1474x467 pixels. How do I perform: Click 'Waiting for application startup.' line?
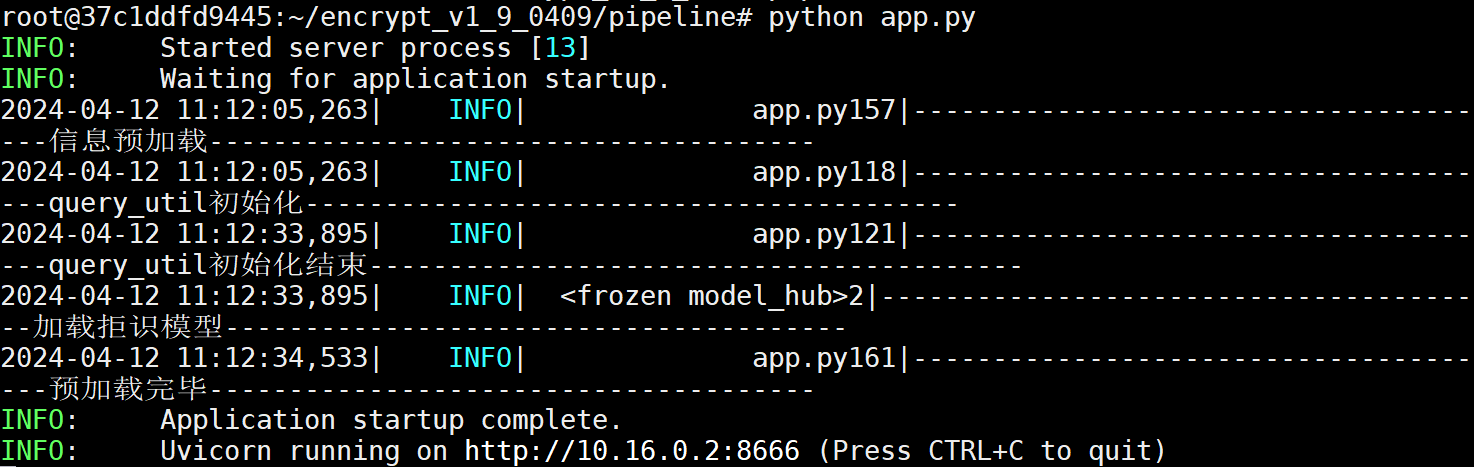pyautogui.click(x=415, y=79)
